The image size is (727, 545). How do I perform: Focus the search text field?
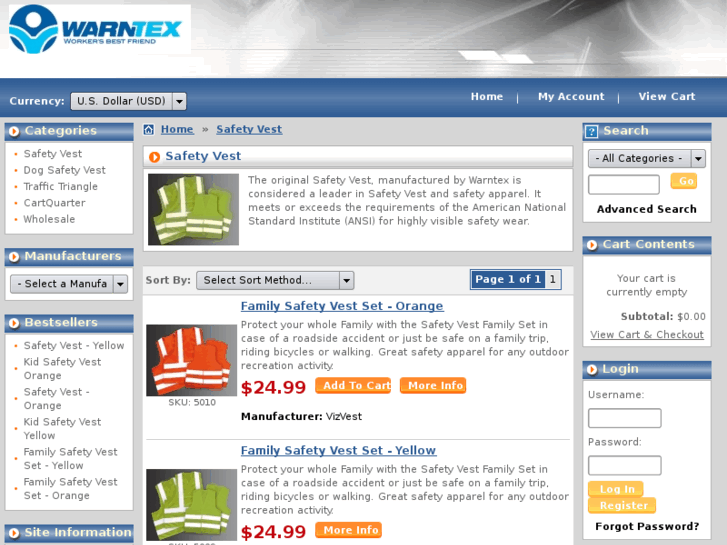coord(624,185)
